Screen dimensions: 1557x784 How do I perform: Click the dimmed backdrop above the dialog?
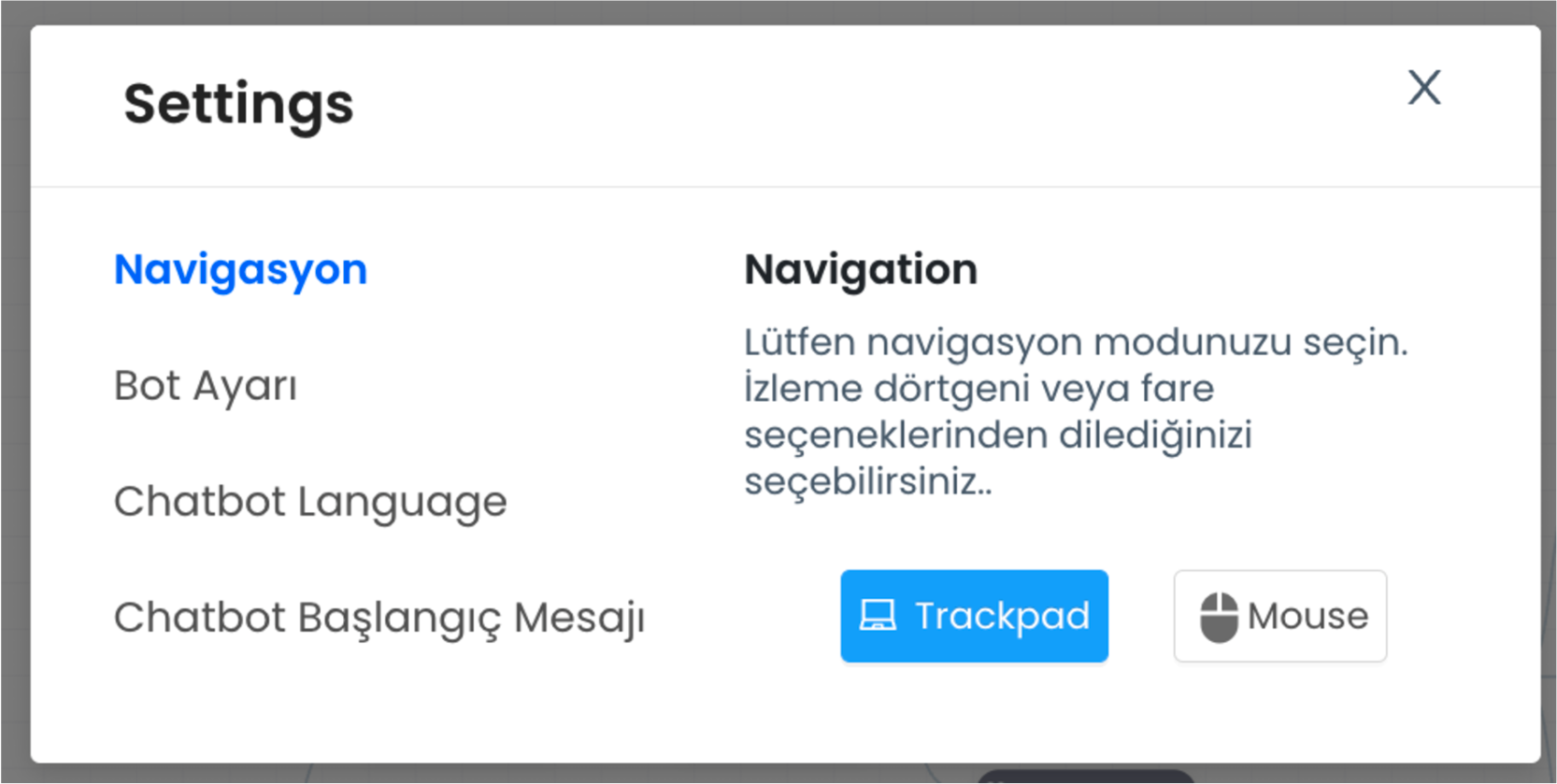[x=778, y=11]
